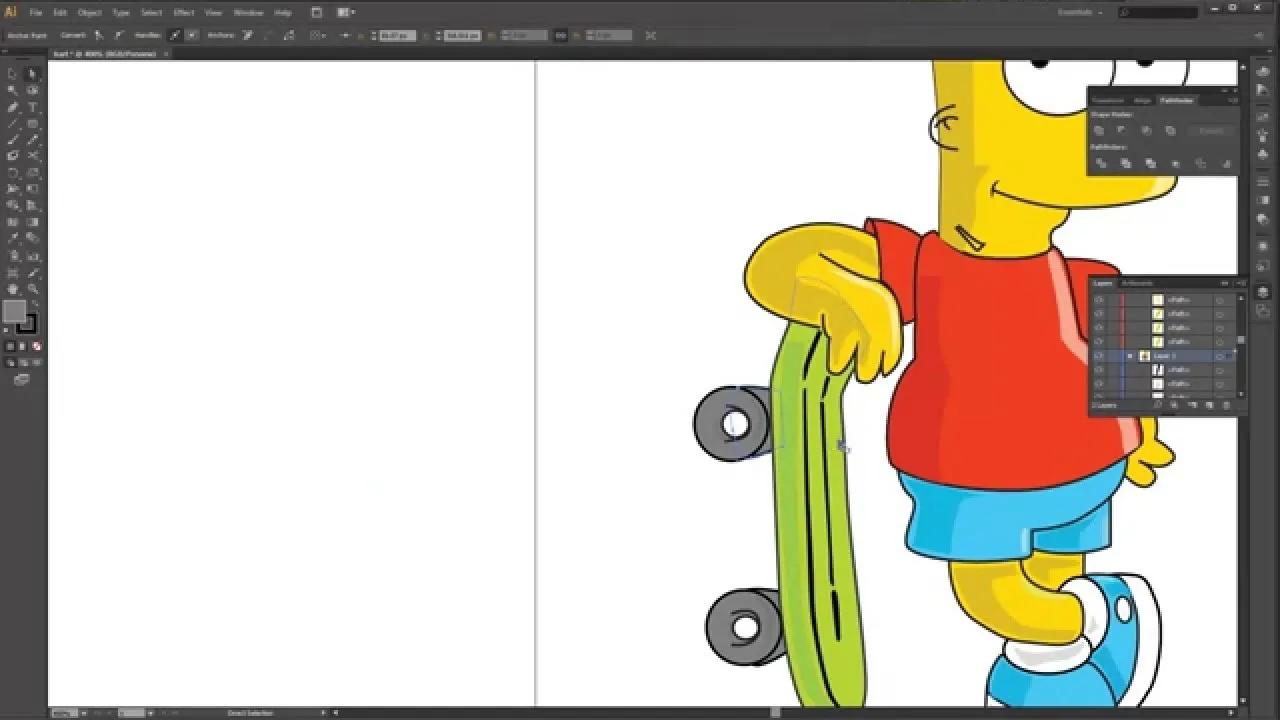Select the Gradient tool
This screenshot has height=720, width=1280.
(x=32, y=222)
